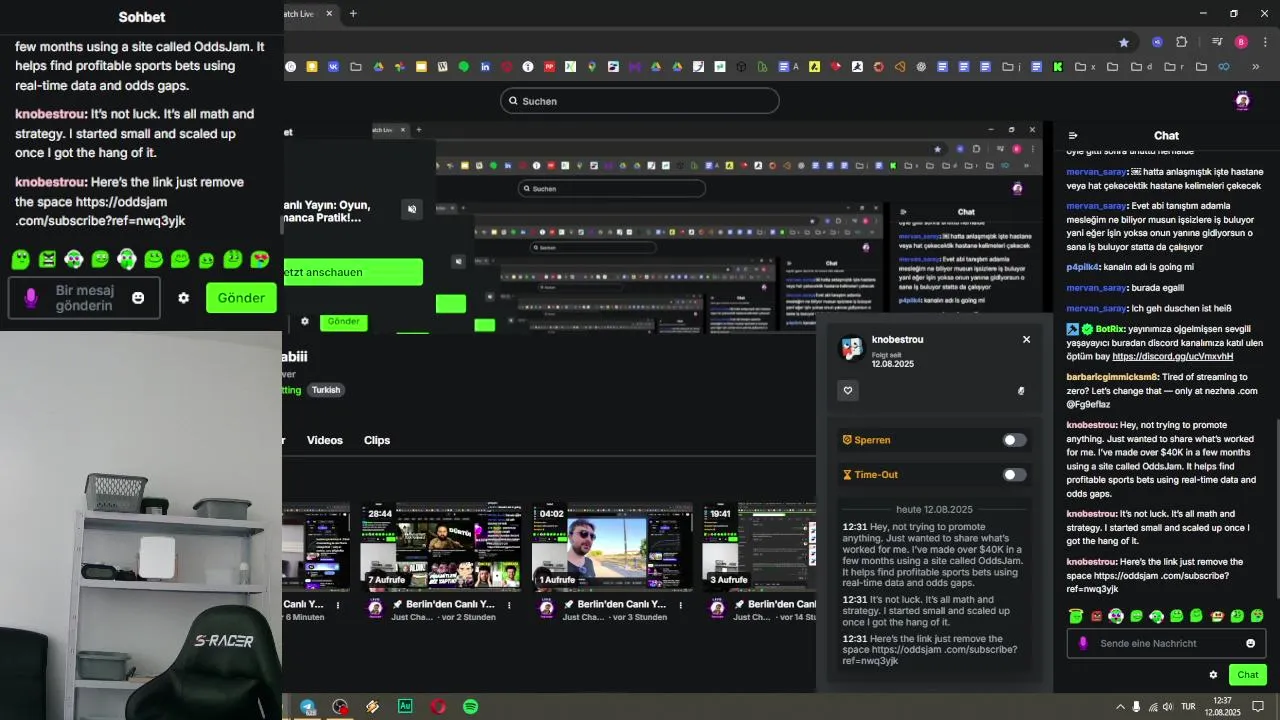The image size is (1280, 720).
Task: Open the taskbar clock and date
Action: 1223,706
